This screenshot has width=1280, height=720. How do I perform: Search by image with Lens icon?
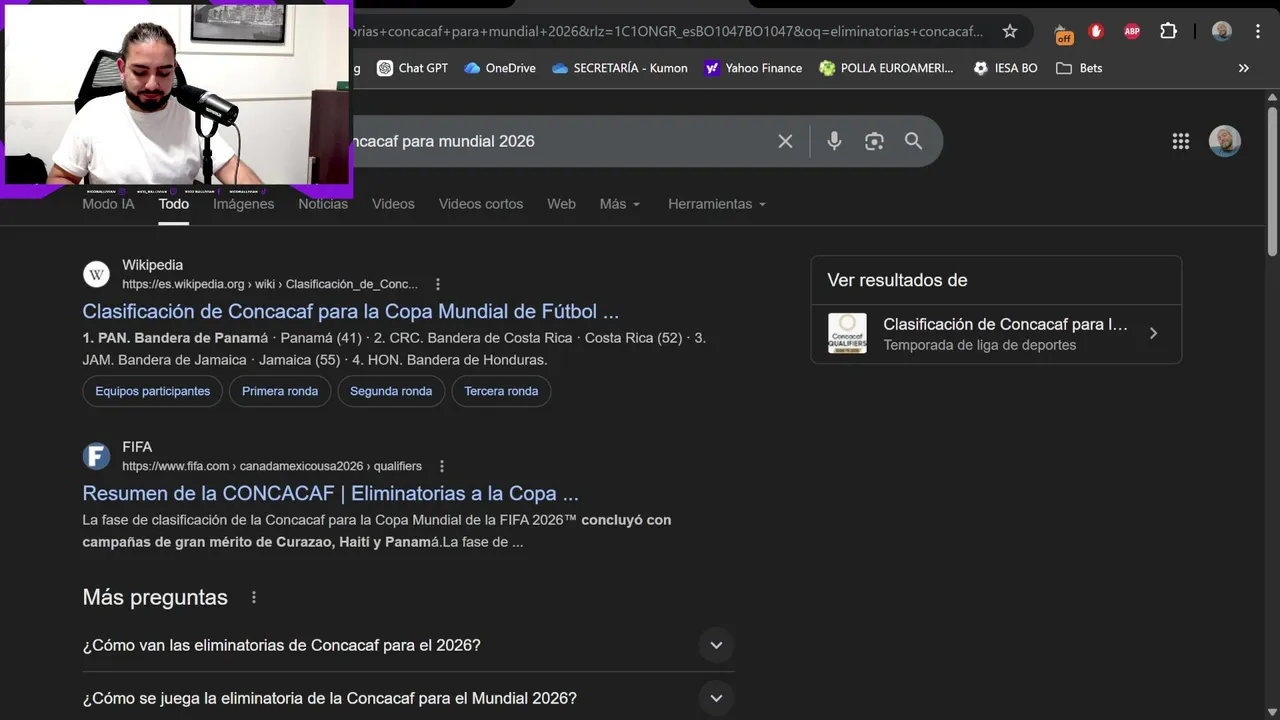874,141
